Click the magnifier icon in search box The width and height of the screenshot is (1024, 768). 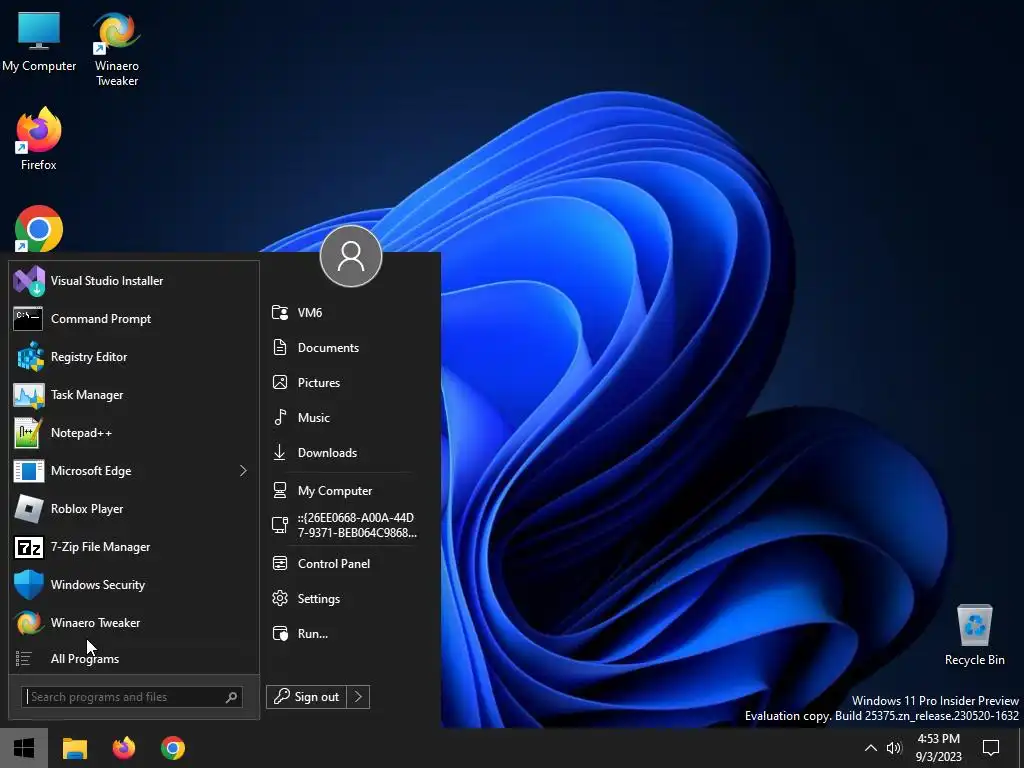point(231,697)
